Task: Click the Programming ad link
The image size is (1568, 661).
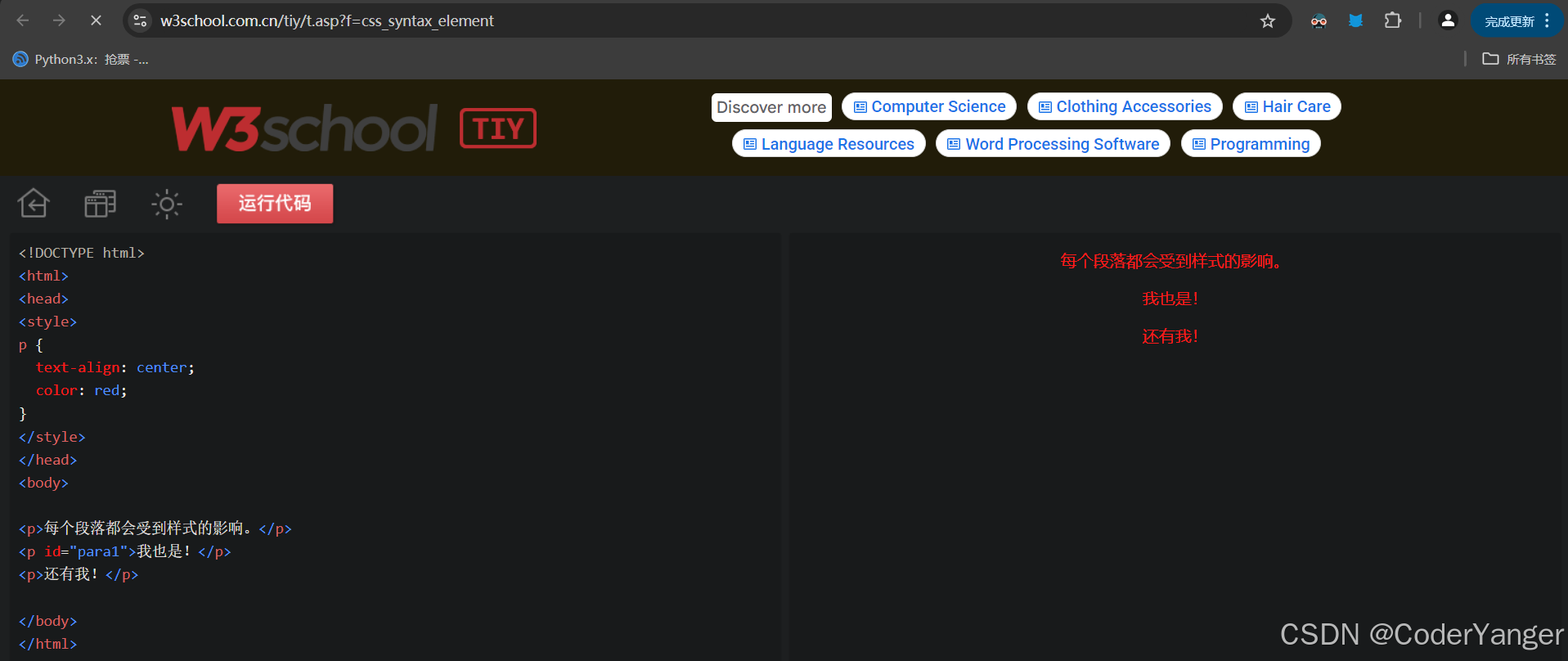Action: coord(1251,144)
